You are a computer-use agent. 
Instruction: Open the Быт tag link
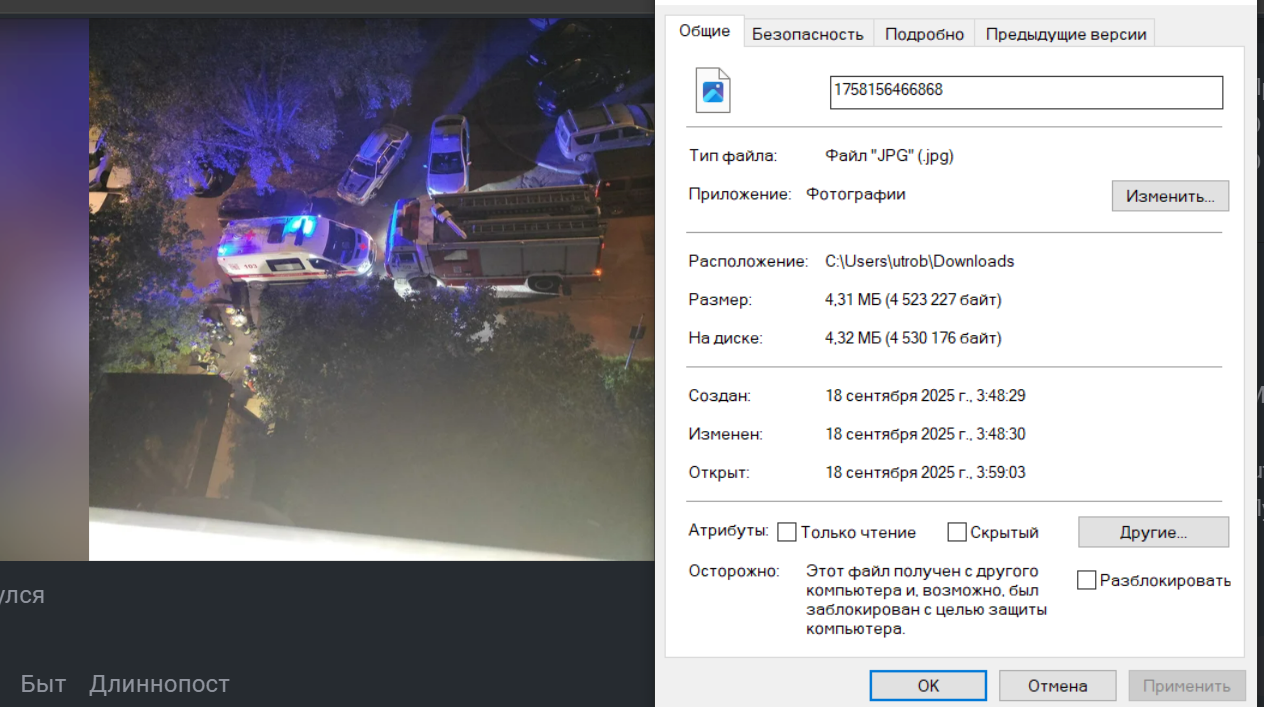coord(43,684)
